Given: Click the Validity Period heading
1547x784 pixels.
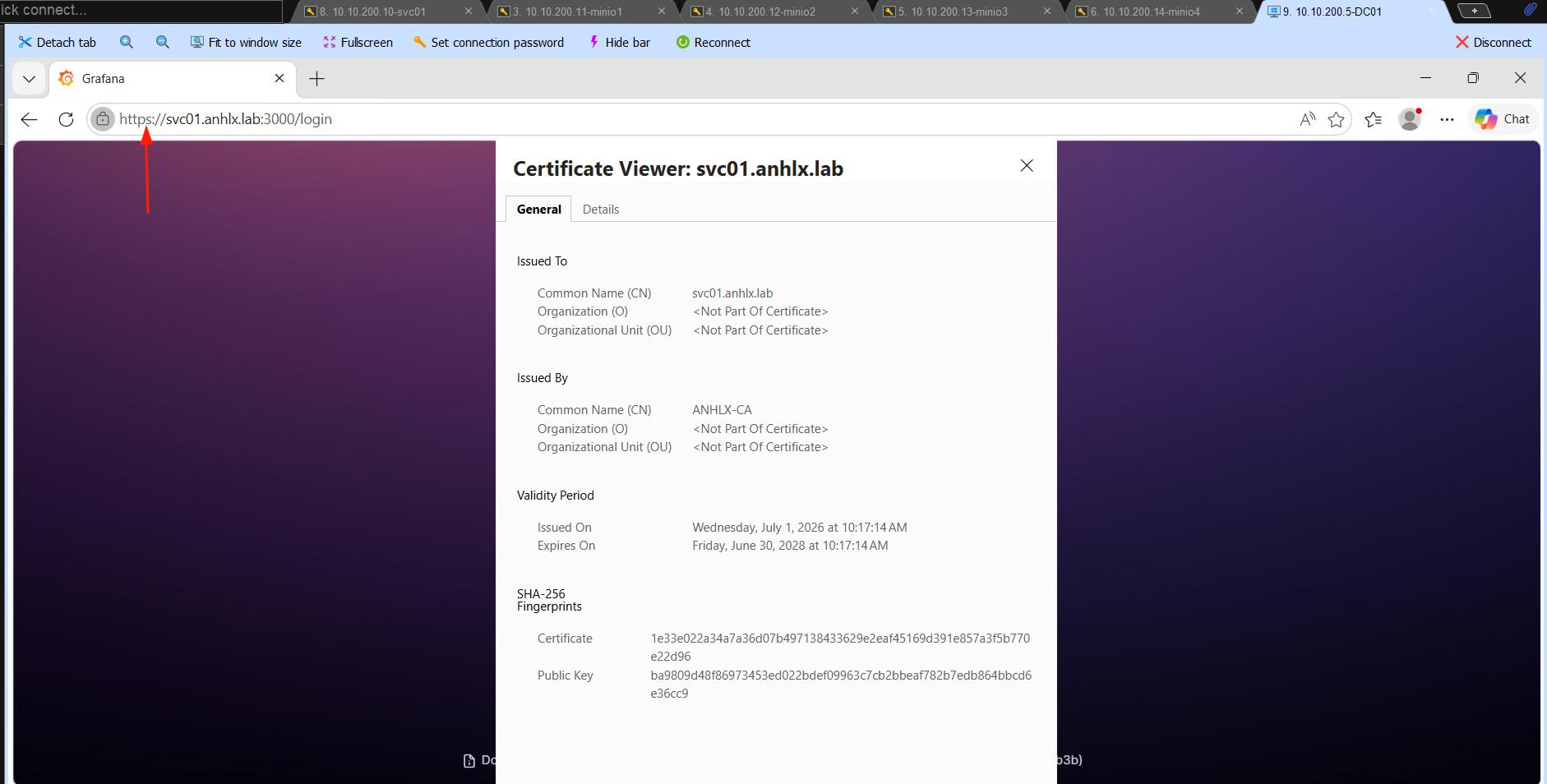Looking at the screenshot, I should 556,496.
